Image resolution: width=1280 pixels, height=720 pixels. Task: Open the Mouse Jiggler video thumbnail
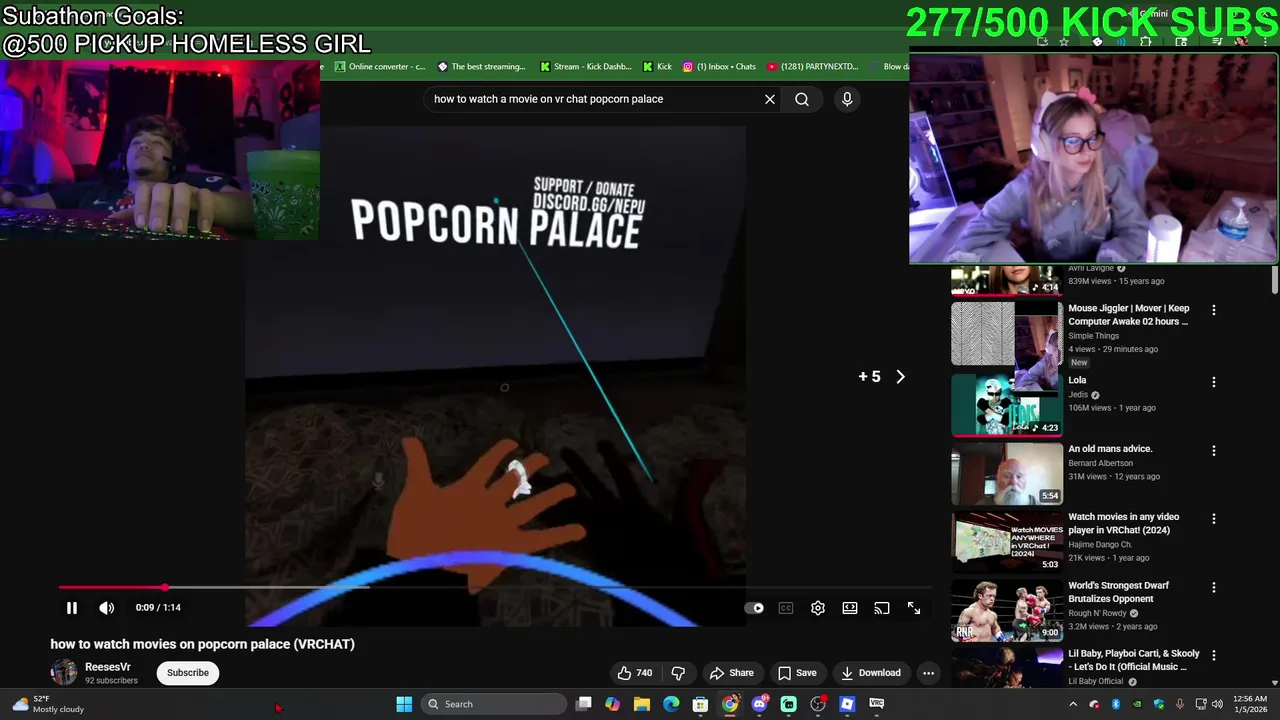(1006, 334)
